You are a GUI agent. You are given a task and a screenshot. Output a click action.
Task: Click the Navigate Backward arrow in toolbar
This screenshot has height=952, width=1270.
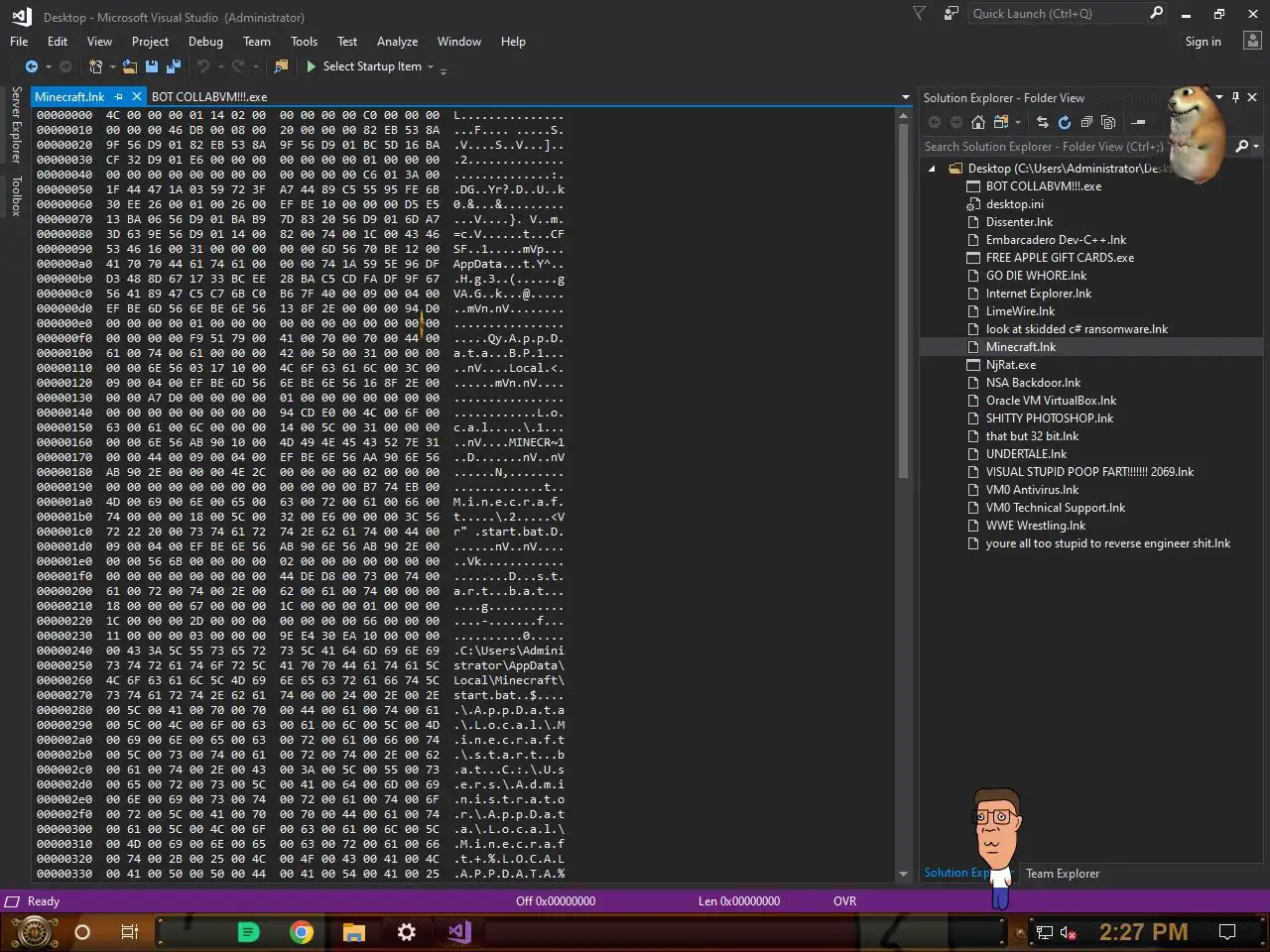32,66
